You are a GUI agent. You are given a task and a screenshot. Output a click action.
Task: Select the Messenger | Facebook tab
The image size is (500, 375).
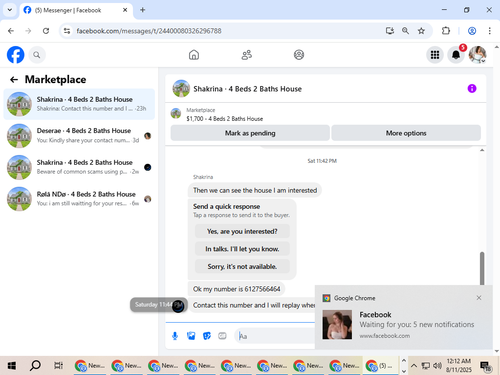[76, 10]
